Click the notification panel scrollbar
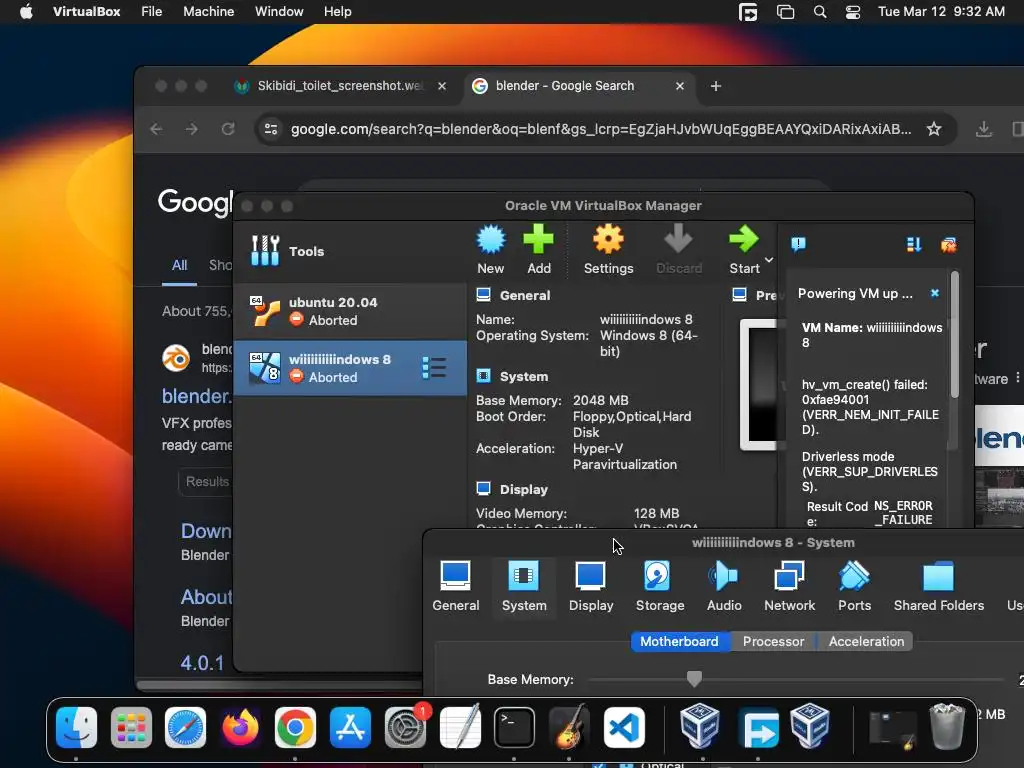Image resolution: width=1024 pixels, height=768 pixels. (954, 335)
